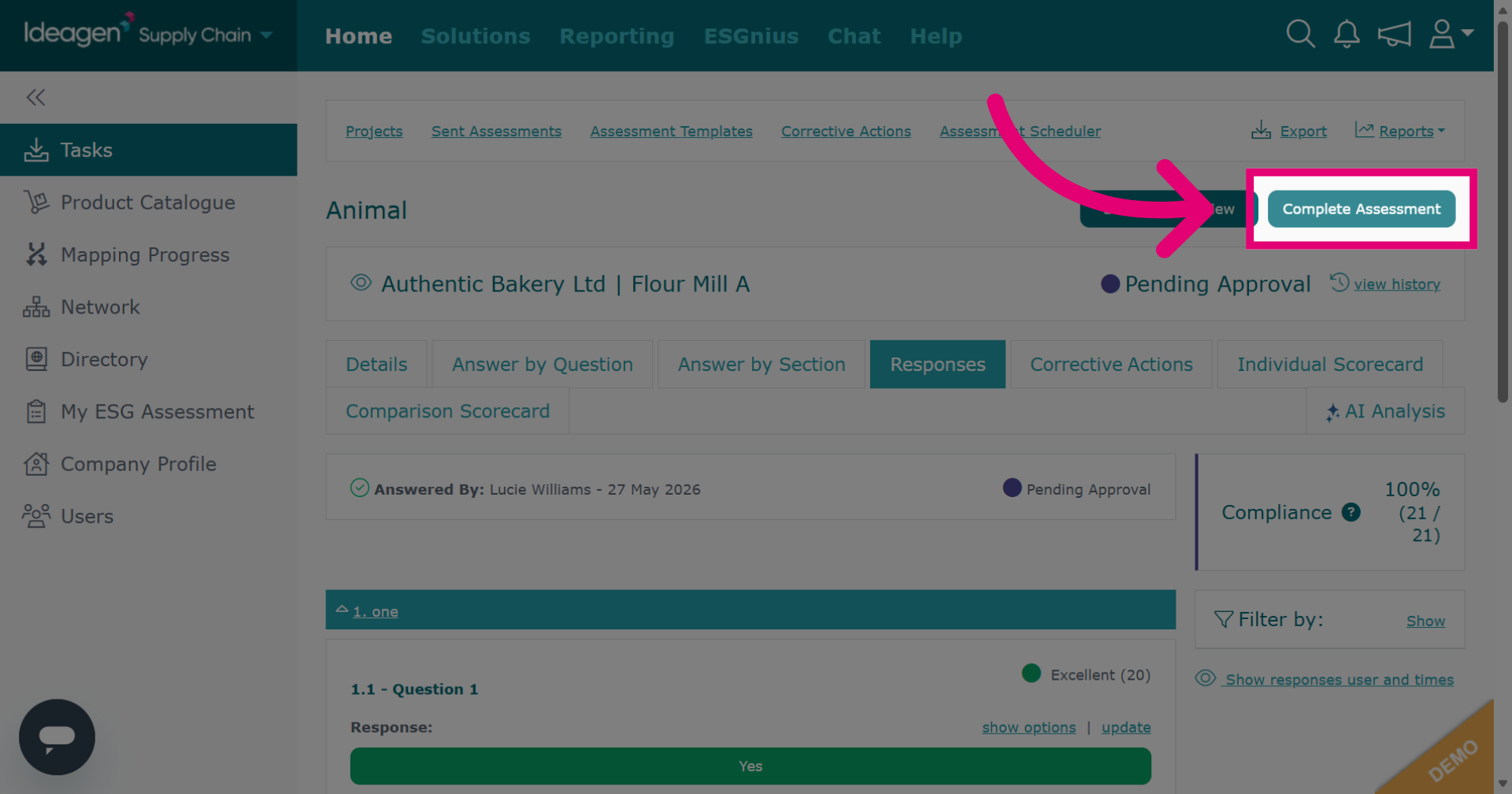Viewport: 1512px width, 794px height.
Task: Open My ESG Assessment in sidebar
Action: tap(148, 411)
